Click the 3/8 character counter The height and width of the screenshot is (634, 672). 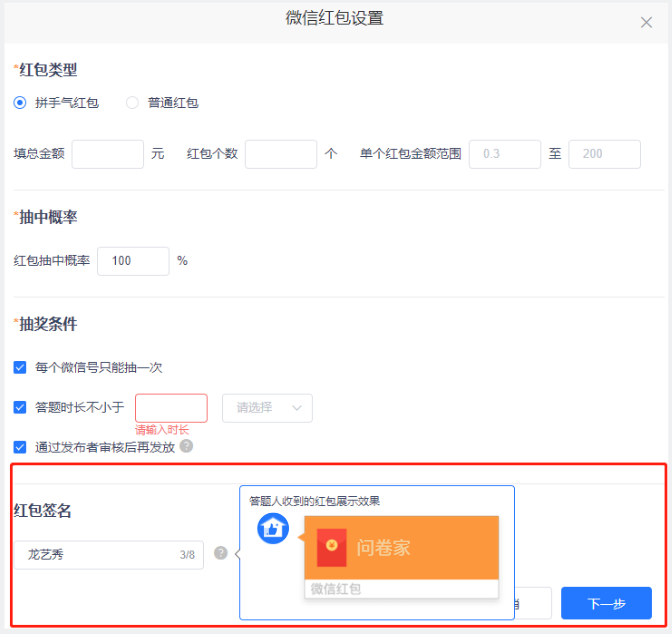[x=187, y=555]
